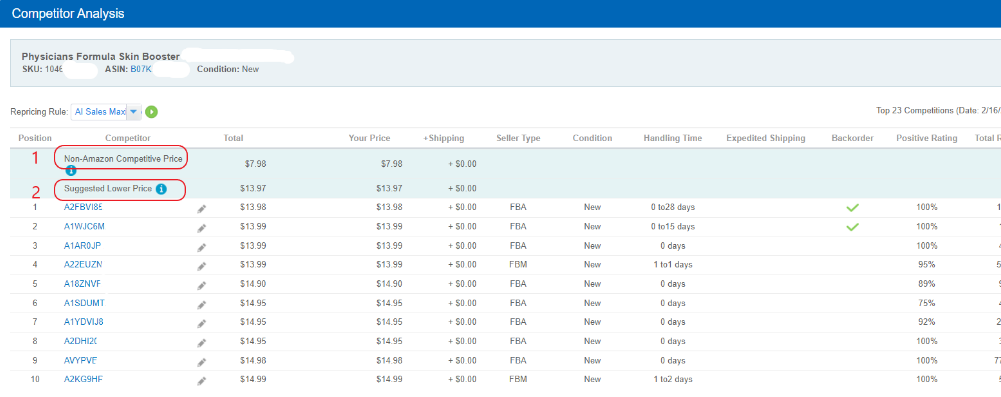Click the Your Price column header
The image size is (1001, 397).
tap(369, 138)
